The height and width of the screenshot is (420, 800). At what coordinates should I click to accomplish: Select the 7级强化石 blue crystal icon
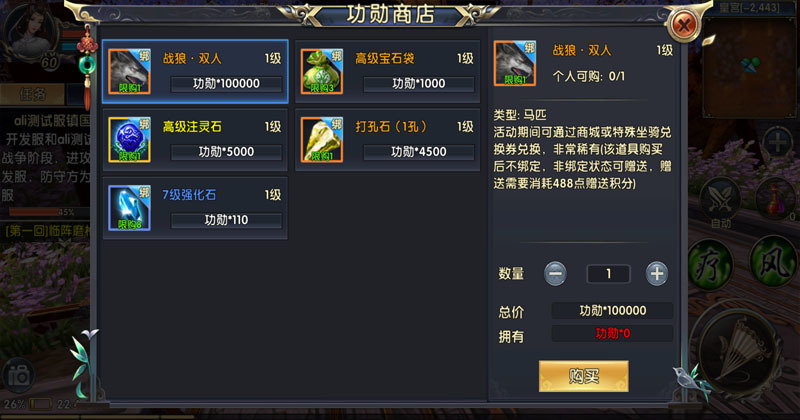point(129,208)
